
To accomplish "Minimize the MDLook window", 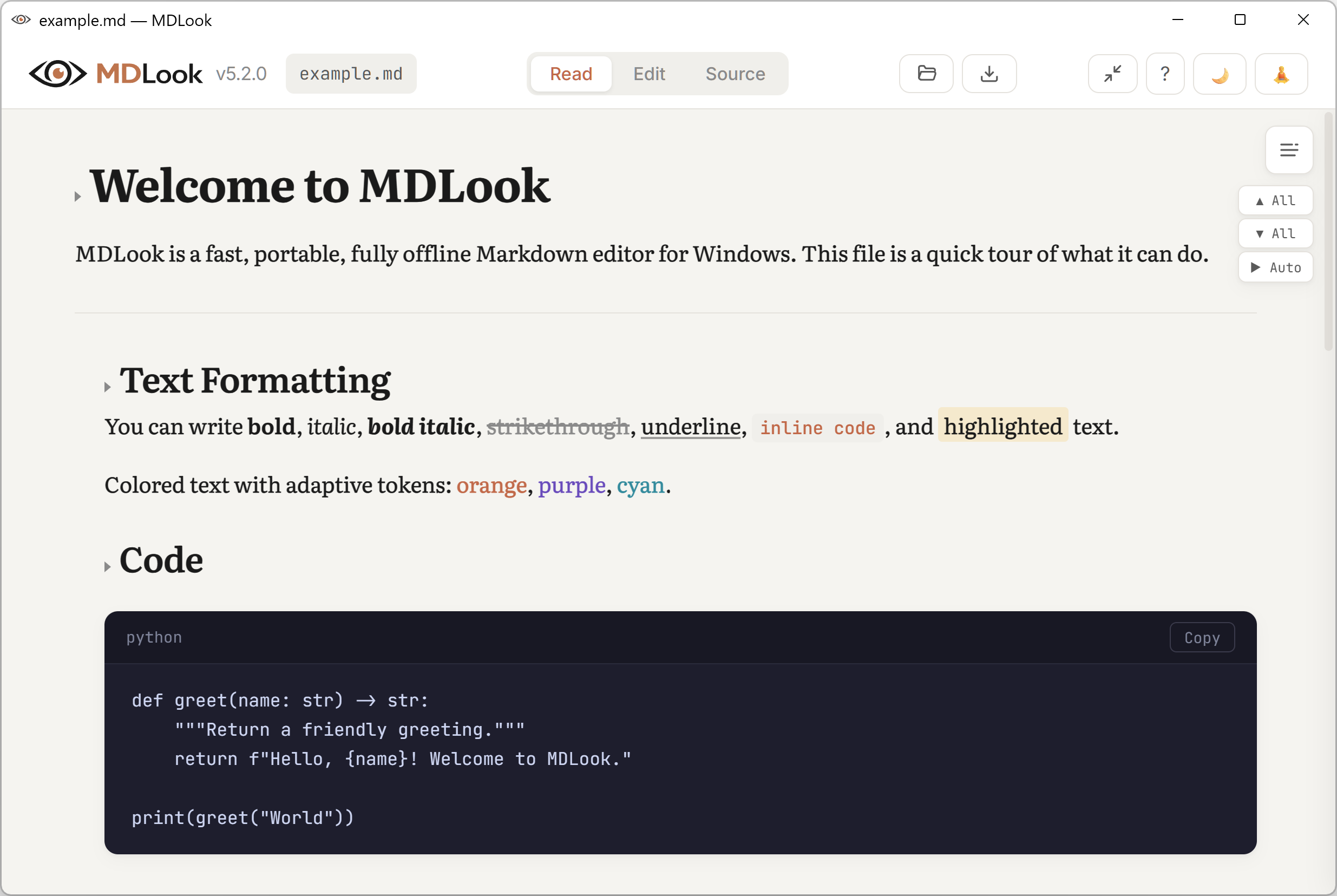I will click(1178, 19).
